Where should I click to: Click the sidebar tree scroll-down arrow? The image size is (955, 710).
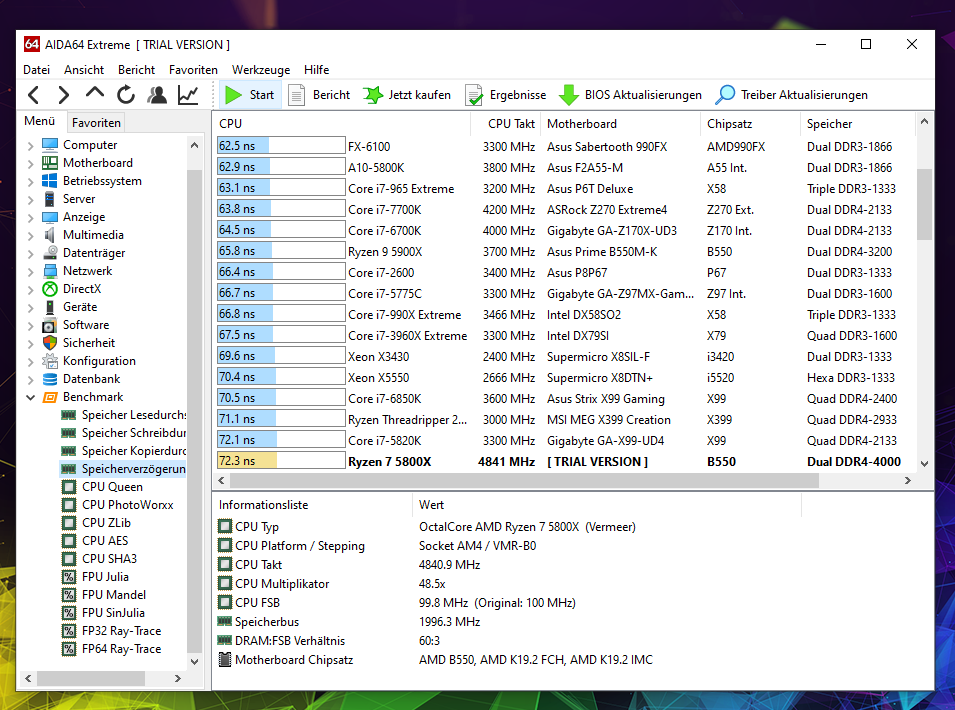click(194, 661)
